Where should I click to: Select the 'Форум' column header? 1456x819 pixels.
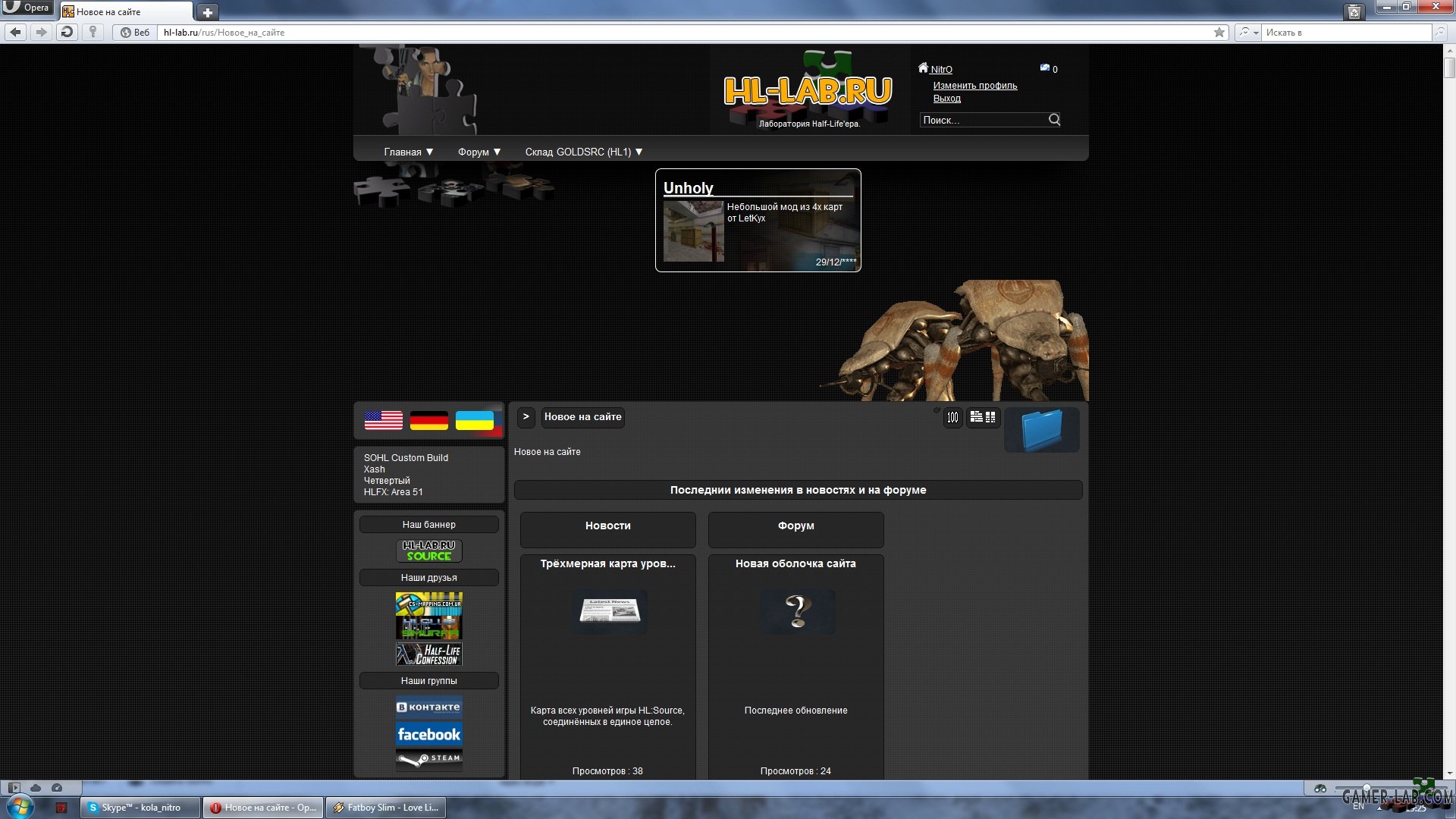(796, 529)
